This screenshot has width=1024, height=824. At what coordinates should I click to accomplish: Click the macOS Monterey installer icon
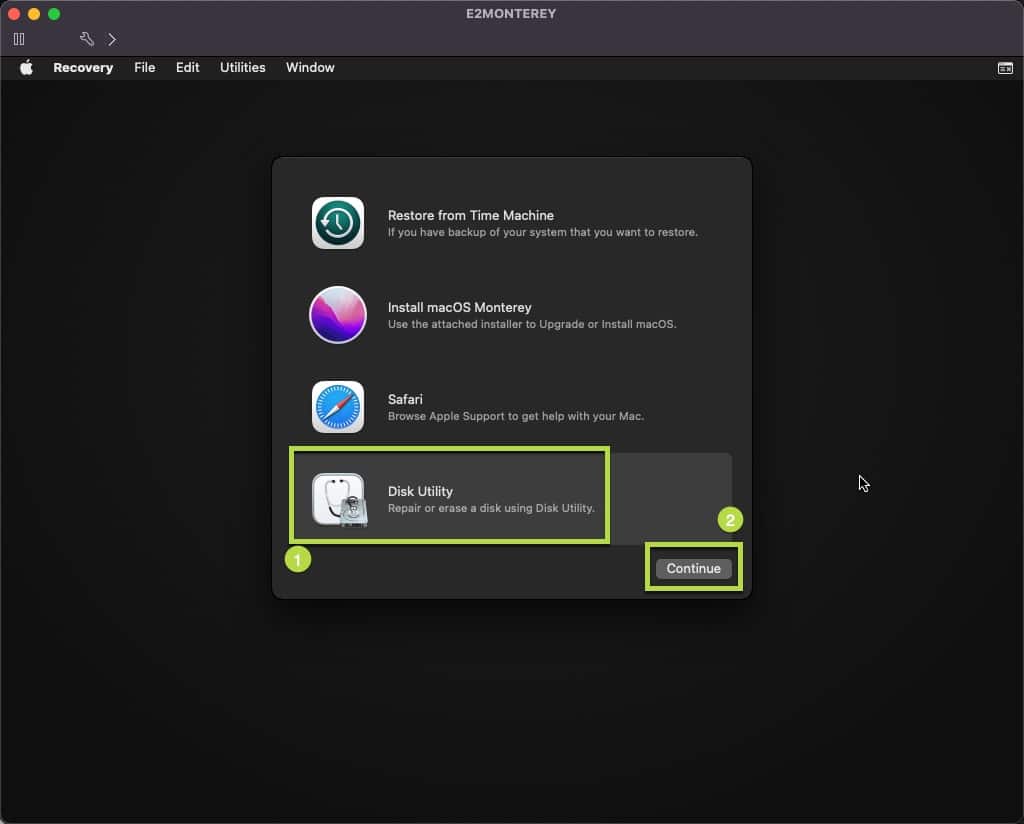(x=338, y=315)
